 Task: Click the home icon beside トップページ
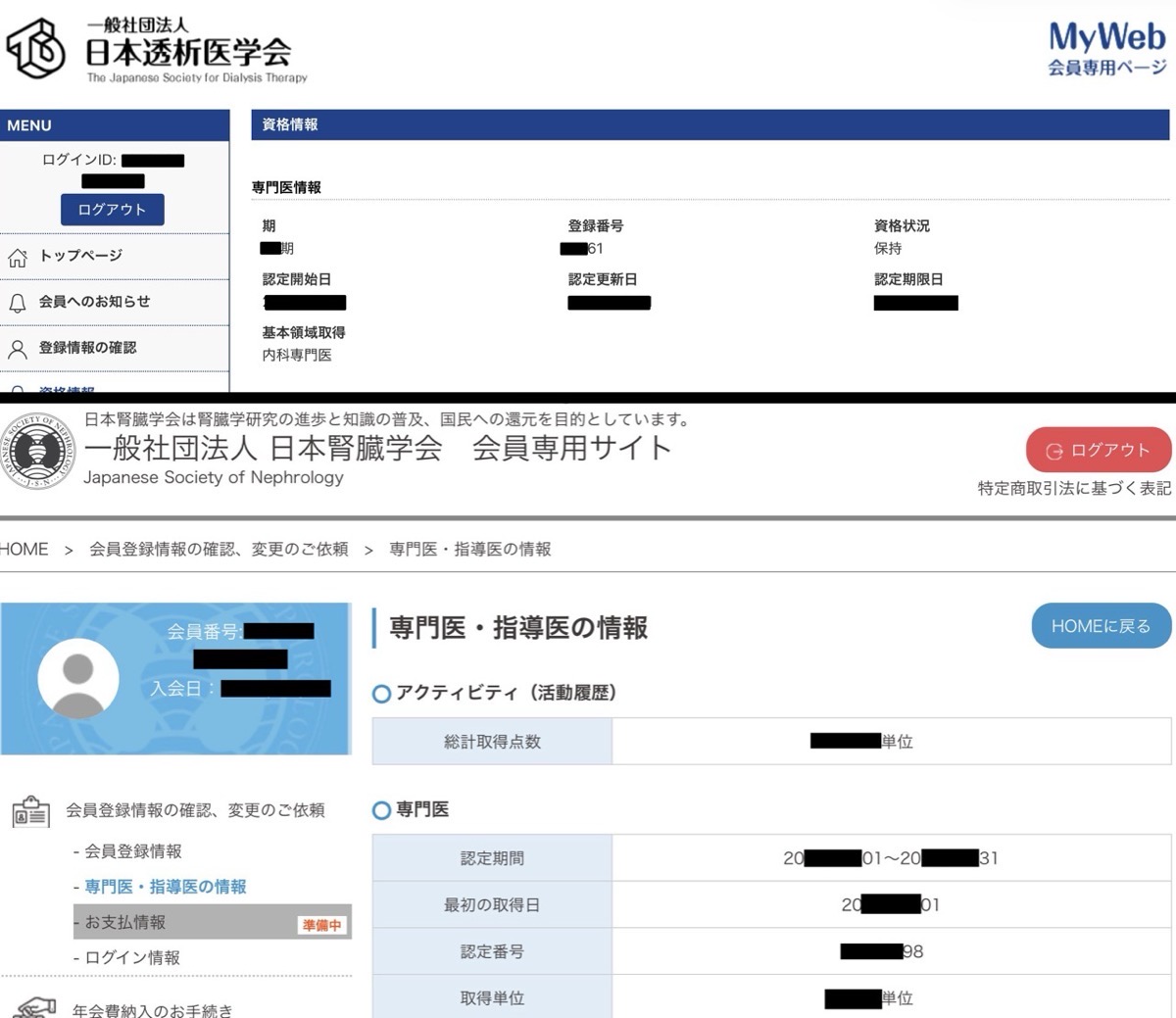point(17,255)
